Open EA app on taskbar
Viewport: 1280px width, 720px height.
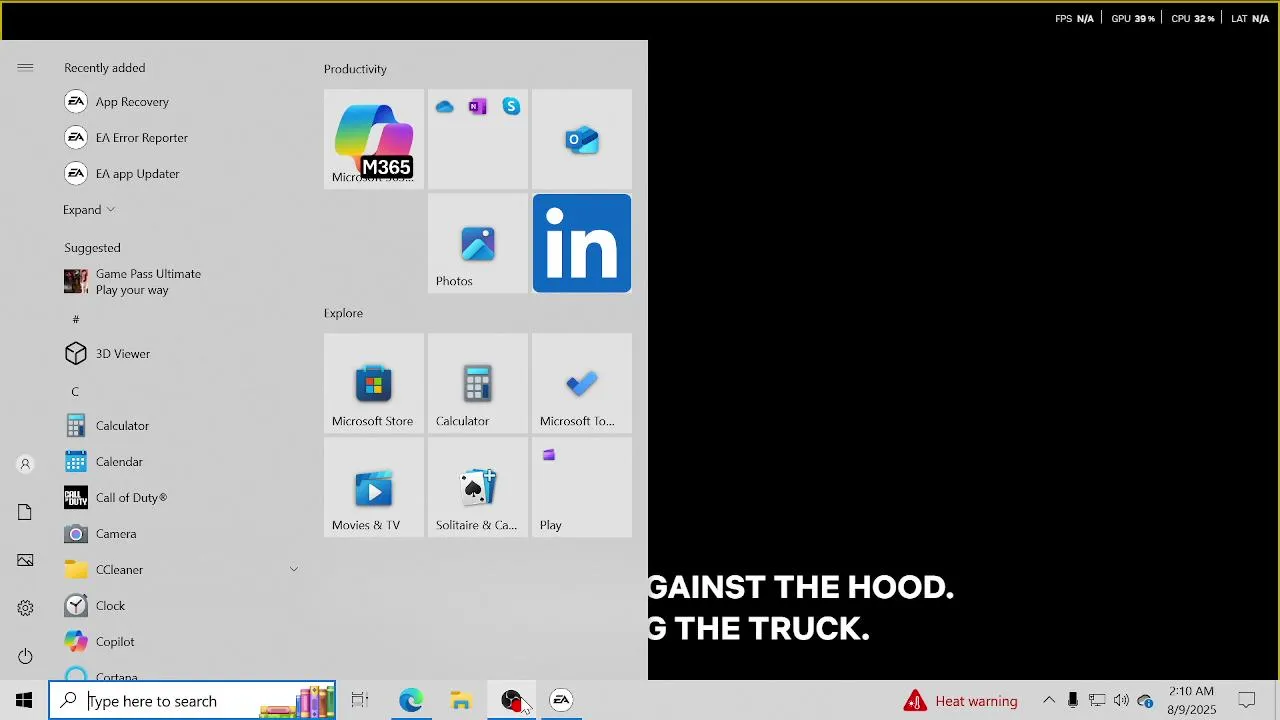click(561, 700)
